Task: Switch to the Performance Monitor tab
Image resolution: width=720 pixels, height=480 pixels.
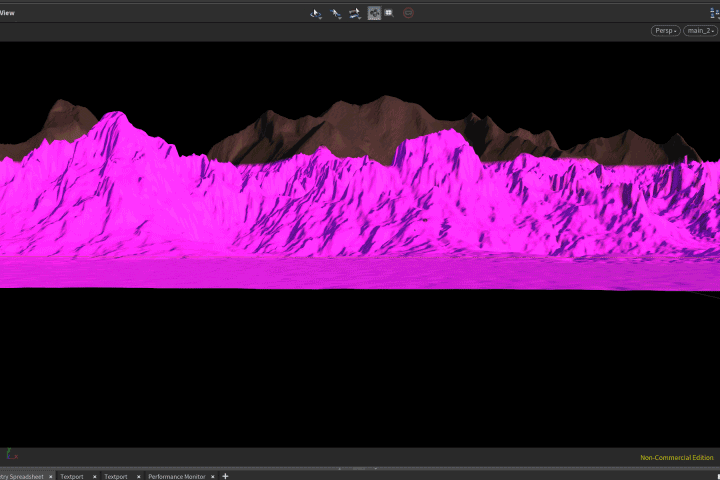Action: coord(177,476)
